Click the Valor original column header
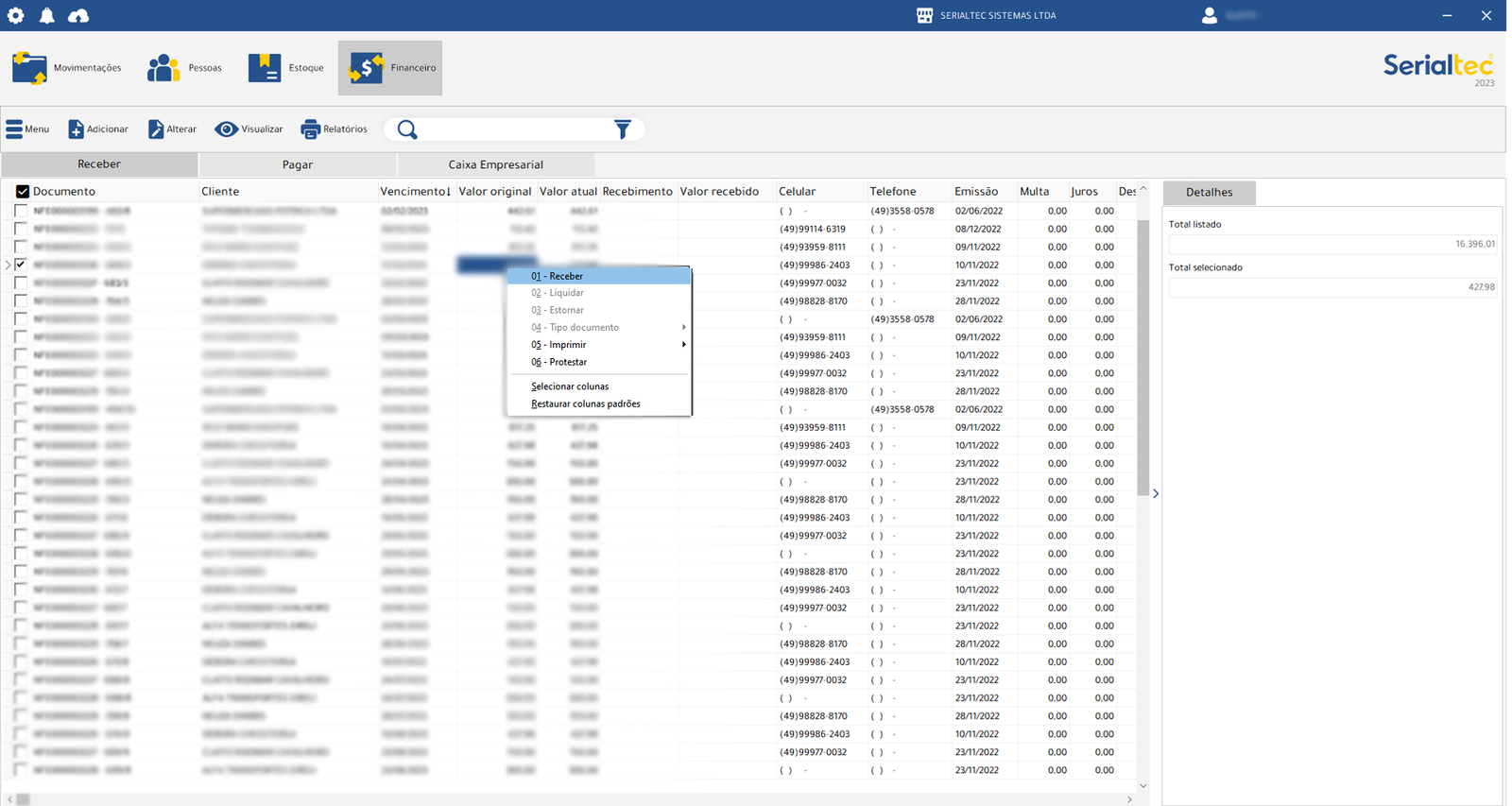The height and width of the screenshot is (806, 1512). click(x=495, y=191)
